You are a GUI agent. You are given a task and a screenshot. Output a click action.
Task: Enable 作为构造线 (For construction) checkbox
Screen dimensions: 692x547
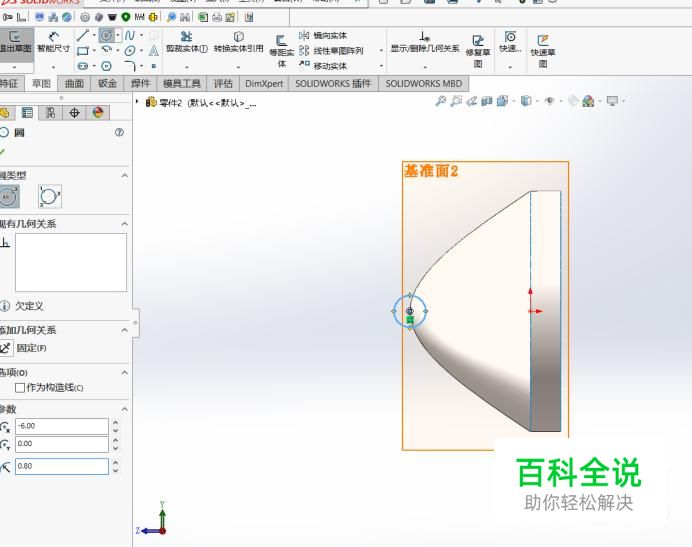[19, 388]
